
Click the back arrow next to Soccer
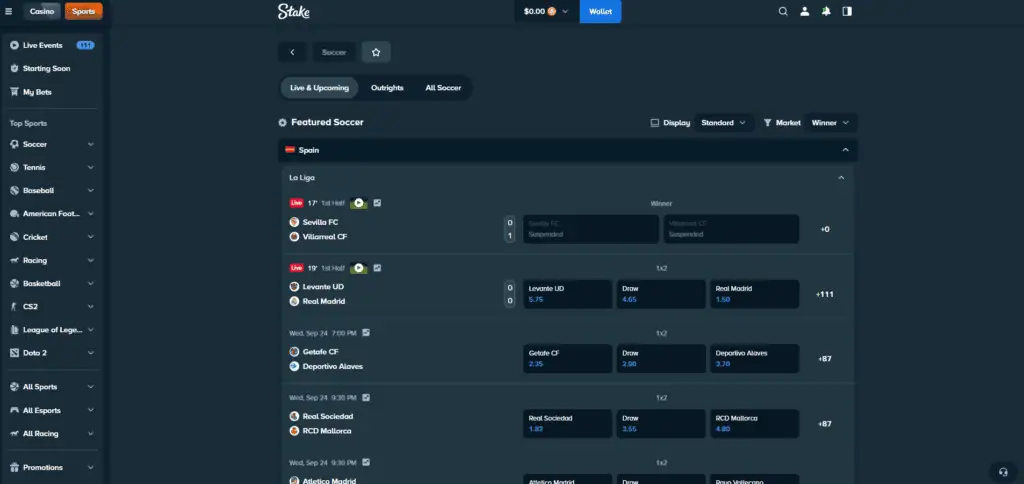tap(292, 52)
